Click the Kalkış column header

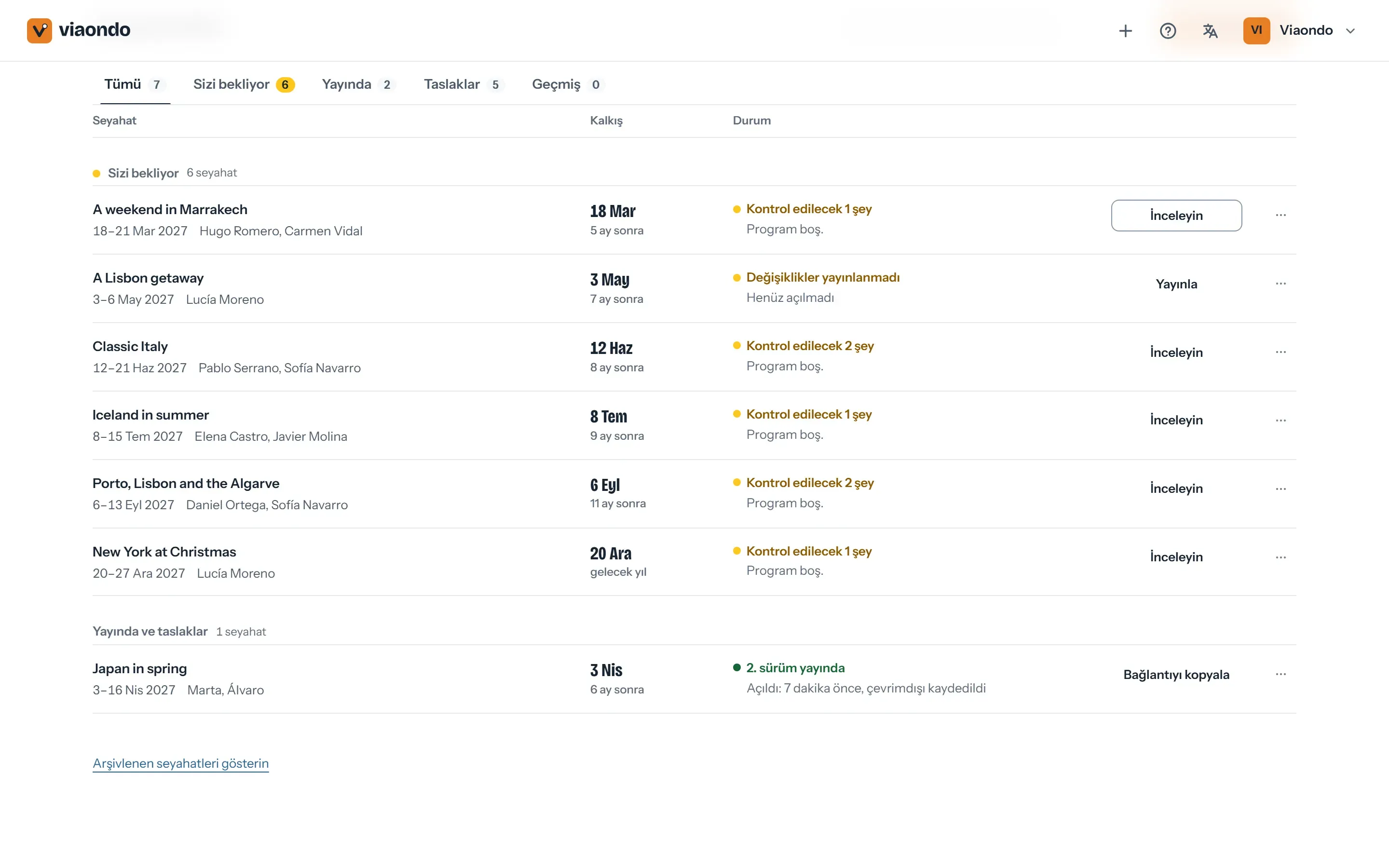pos(606,121)
